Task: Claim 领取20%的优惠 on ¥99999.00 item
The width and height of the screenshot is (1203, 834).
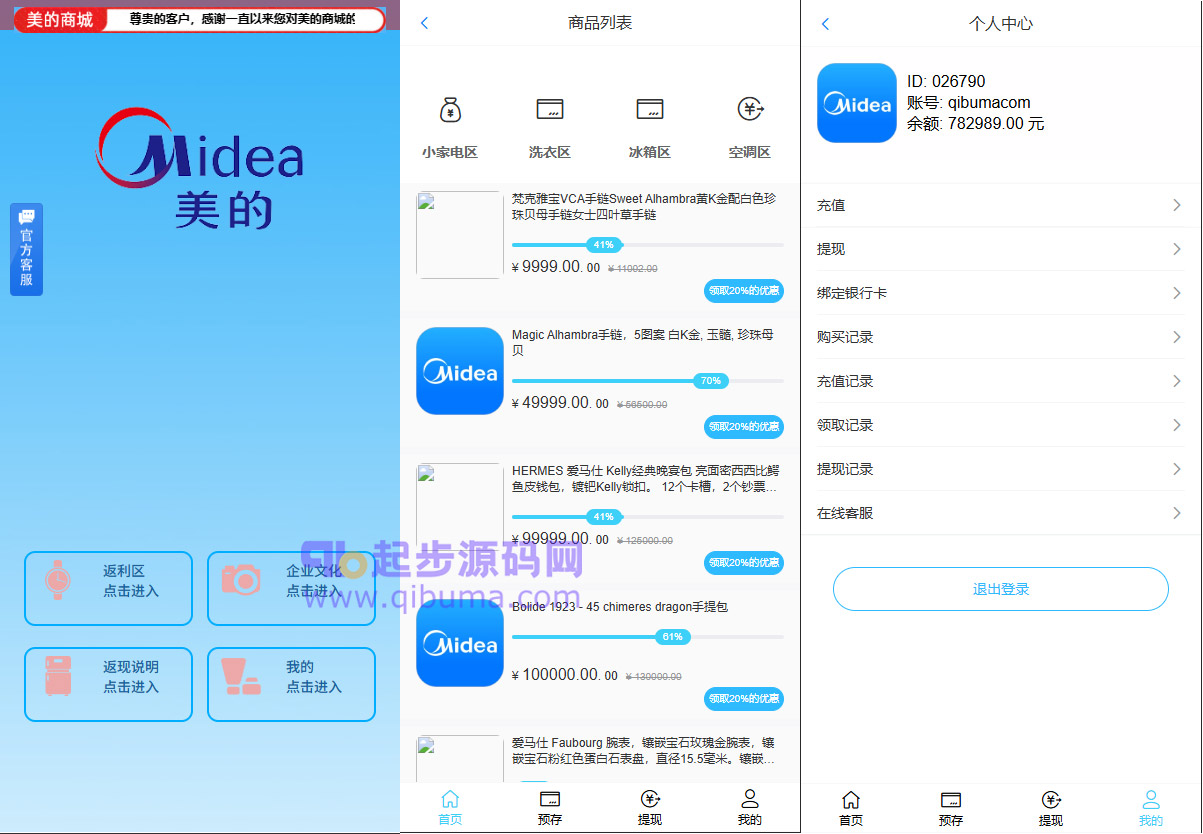Action: click(744, 563)
